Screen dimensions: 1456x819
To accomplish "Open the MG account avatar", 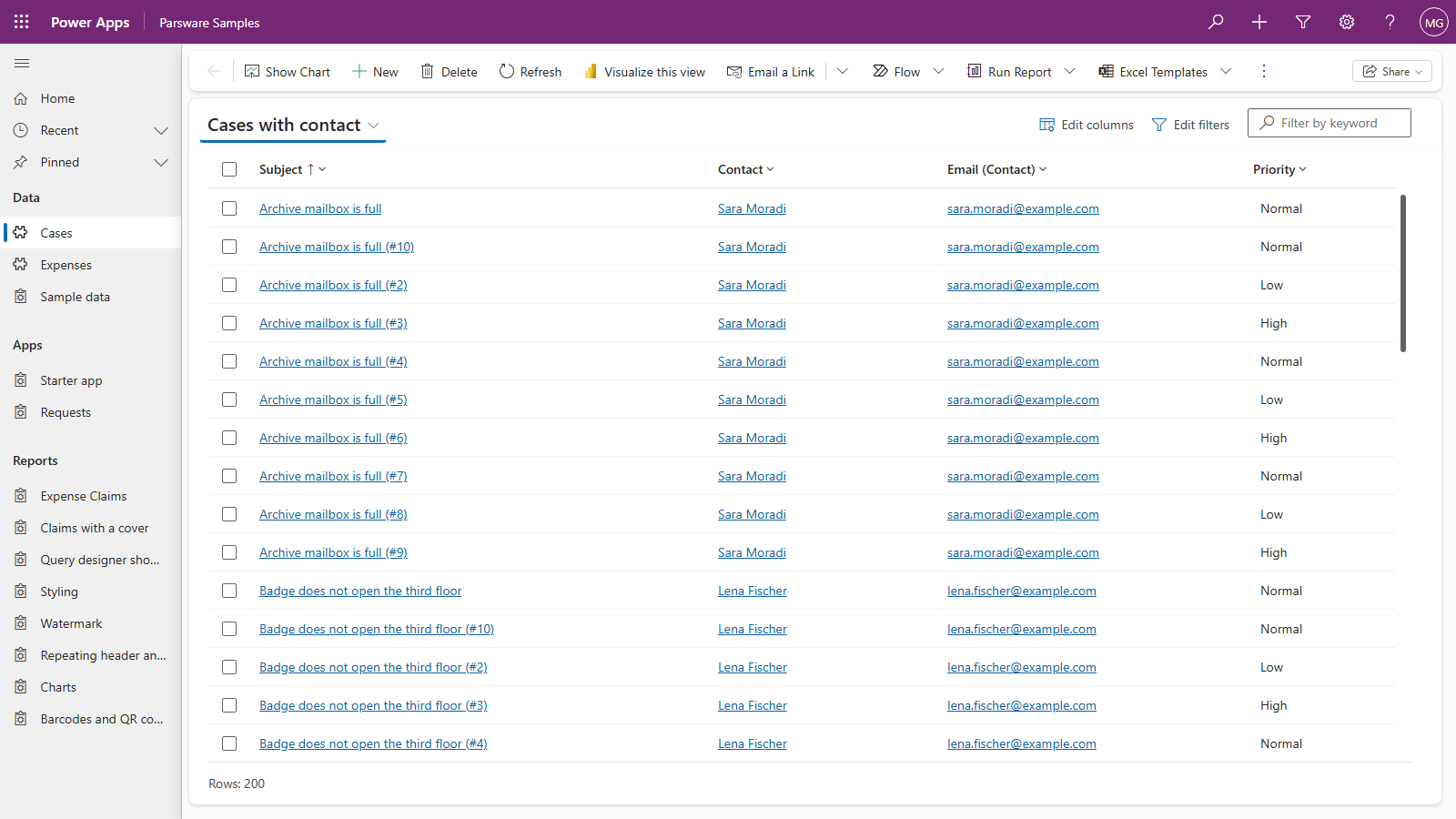I will [x=1434, y=22].
